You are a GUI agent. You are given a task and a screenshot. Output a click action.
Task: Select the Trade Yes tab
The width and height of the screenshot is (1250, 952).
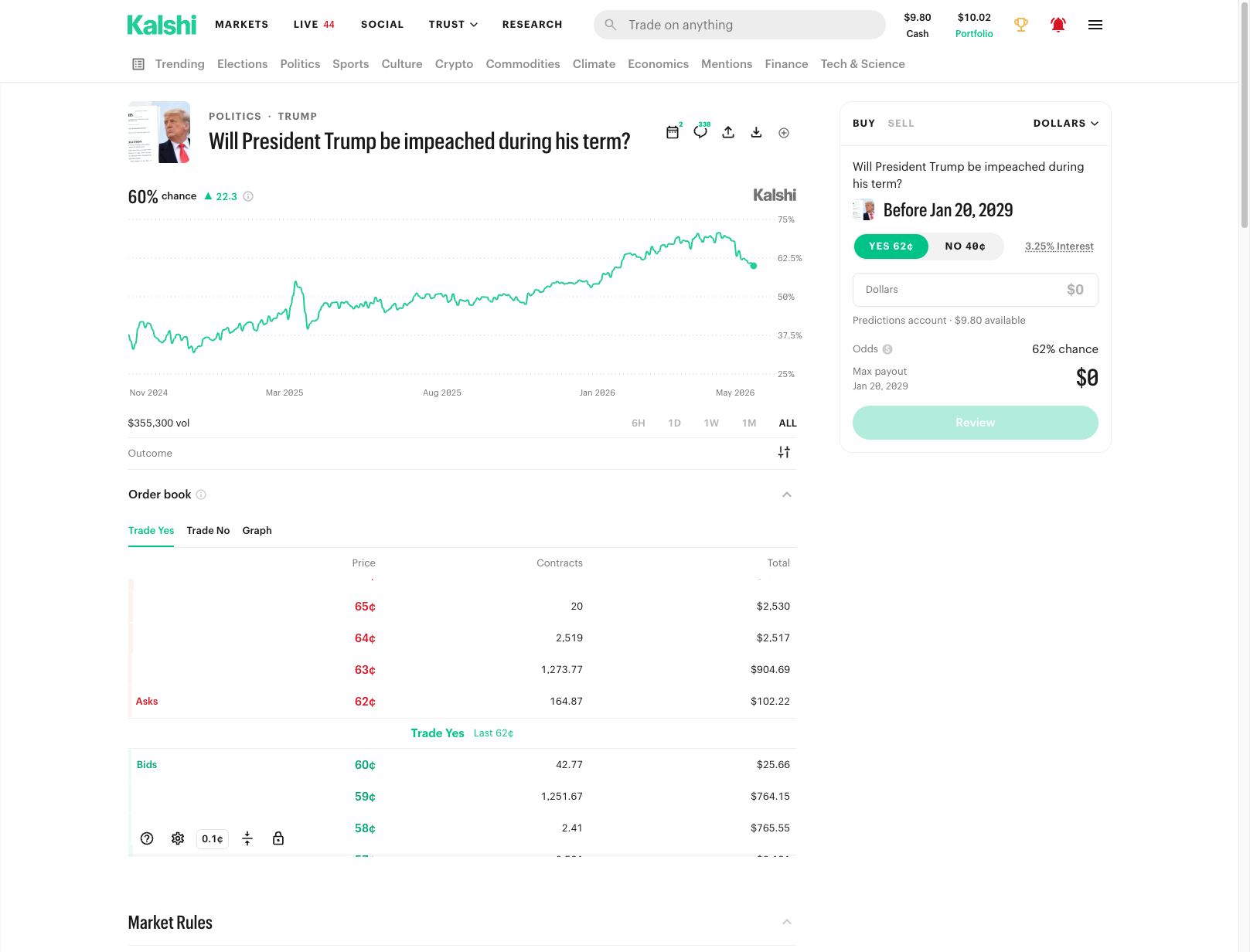tap(152, 531)
